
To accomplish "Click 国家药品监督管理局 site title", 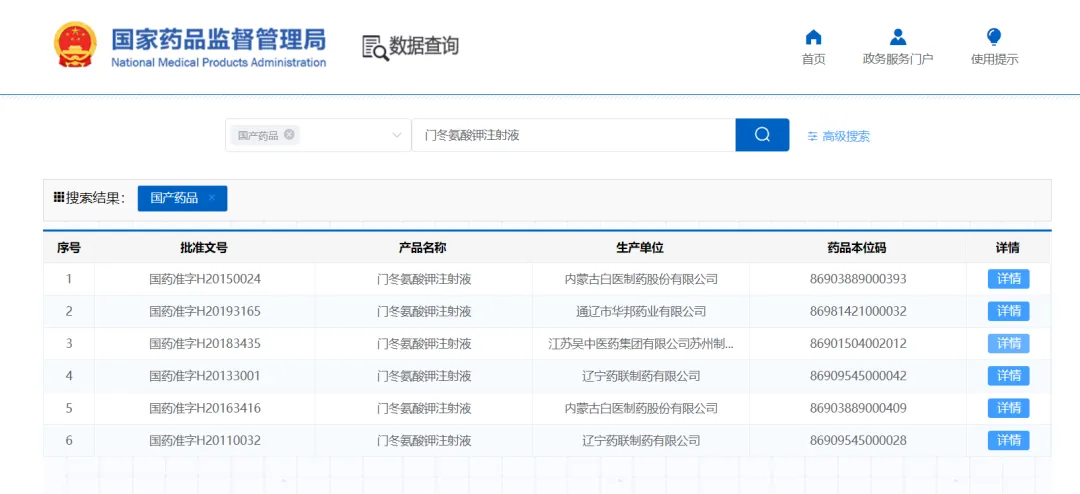I will (218, 39).
